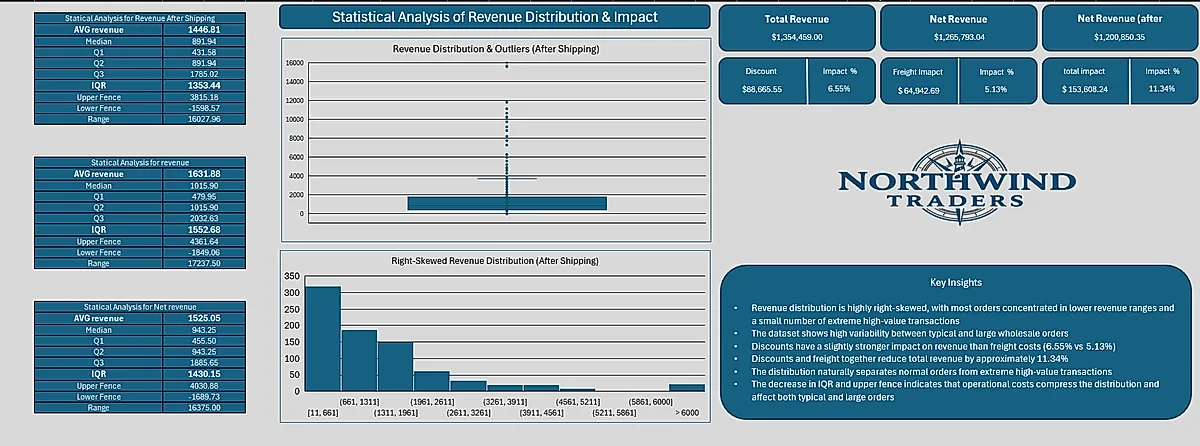Click the Statical Analysis for Net revenue header
This screenshot has width=1200, height=446.
(x=139, y=306)
